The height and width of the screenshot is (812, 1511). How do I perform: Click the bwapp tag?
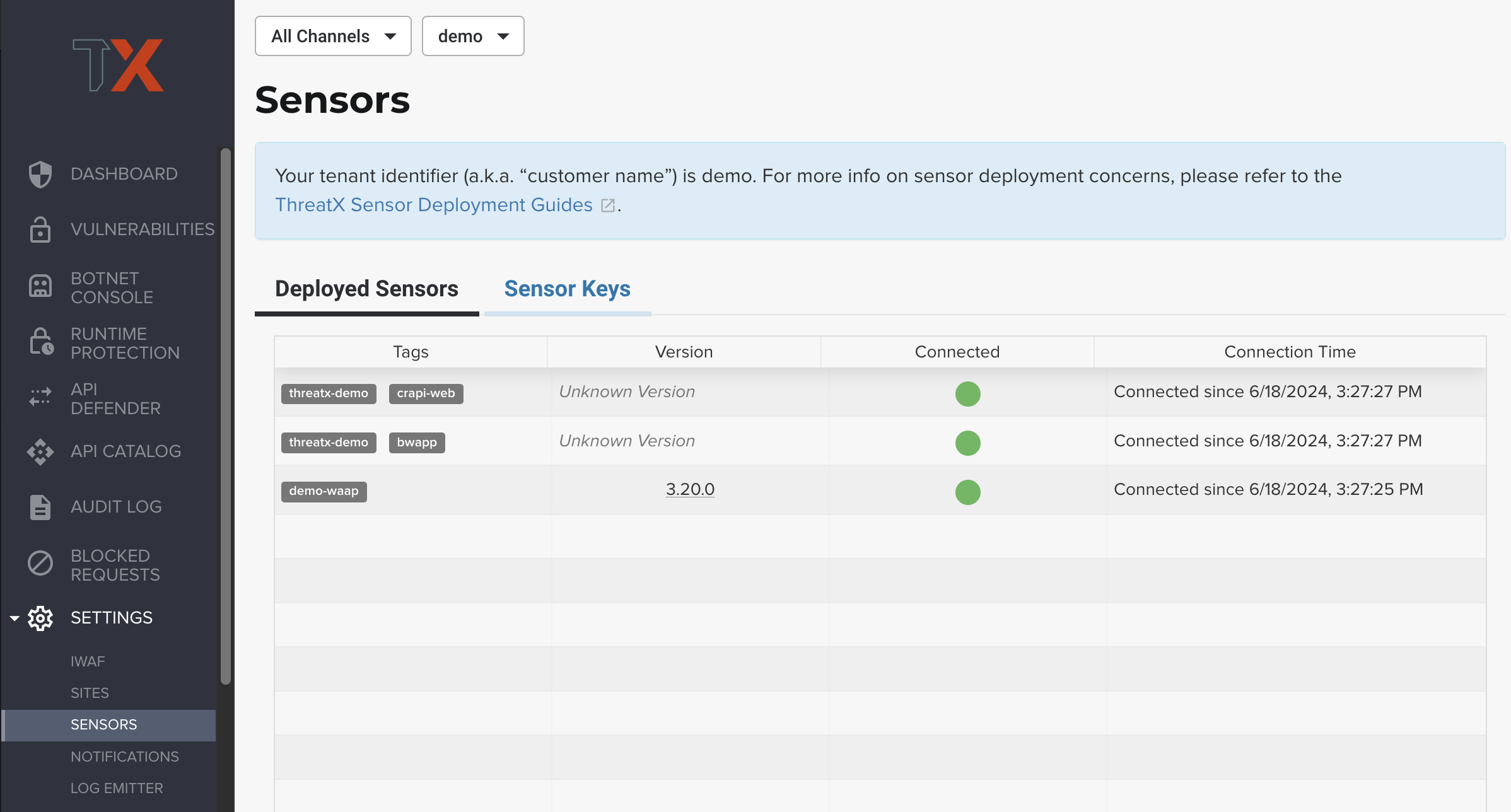pos(417,443)
